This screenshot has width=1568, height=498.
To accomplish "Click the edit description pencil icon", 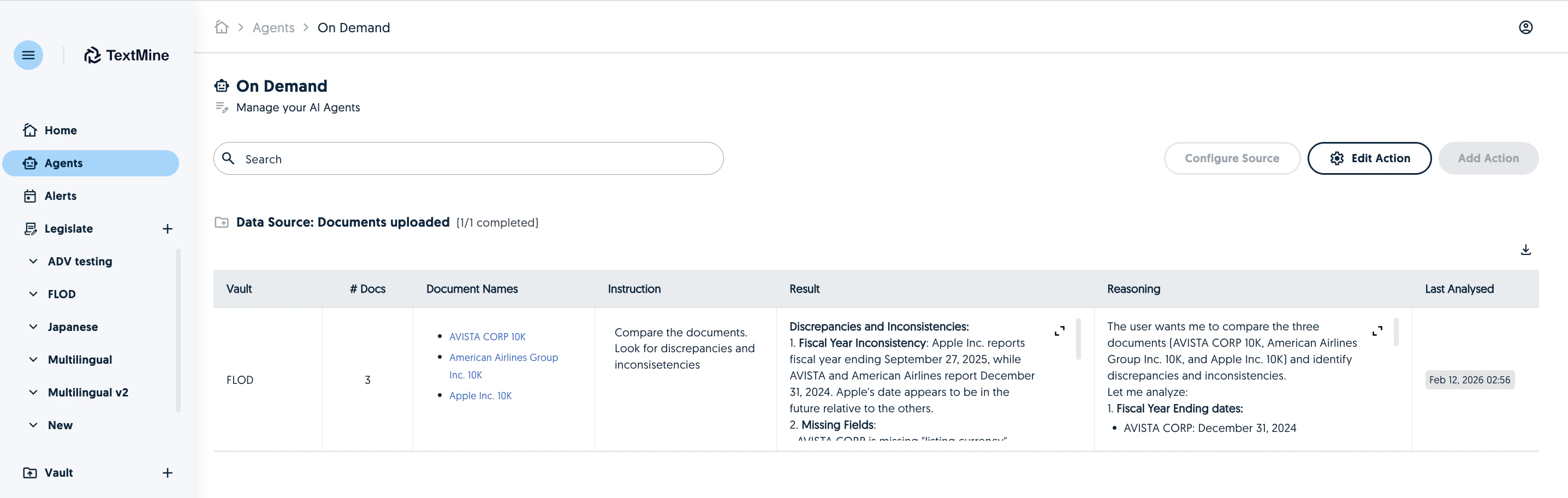I will (x=222, y=107).
